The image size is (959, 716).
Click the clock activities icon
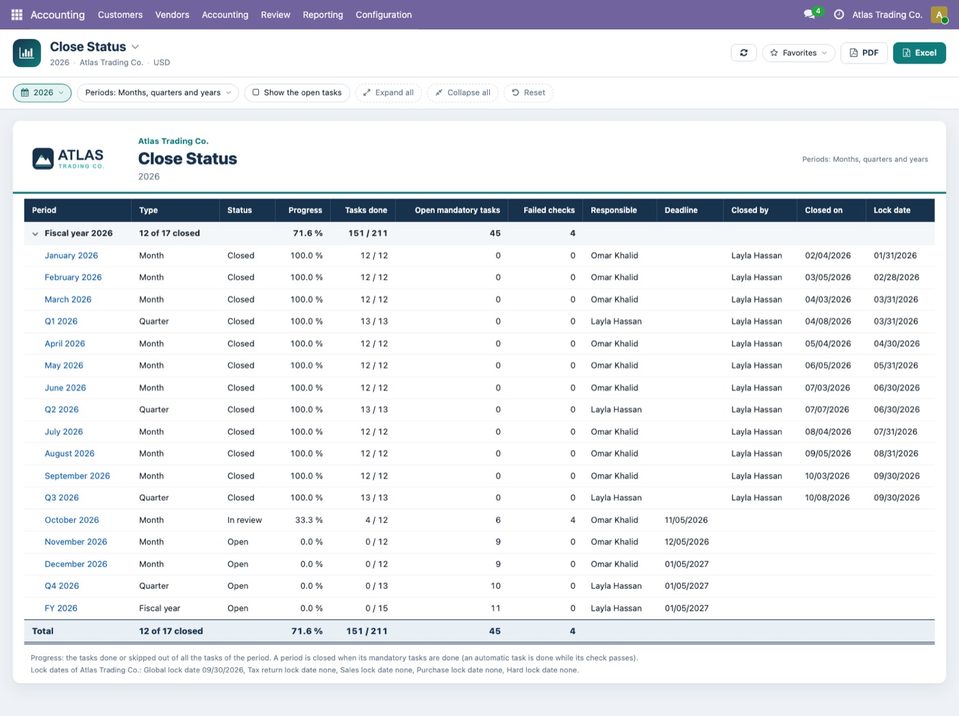(839, 14)
